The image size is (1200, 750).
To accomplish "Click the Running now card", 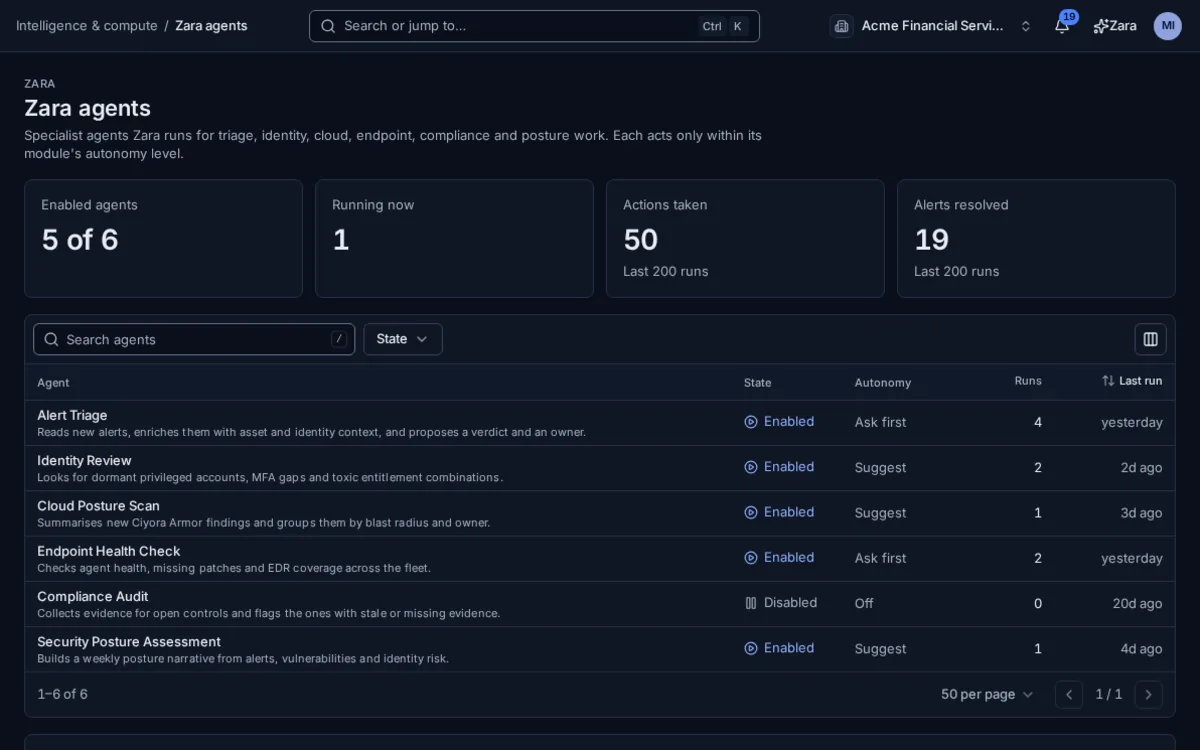I will point(454,238).
